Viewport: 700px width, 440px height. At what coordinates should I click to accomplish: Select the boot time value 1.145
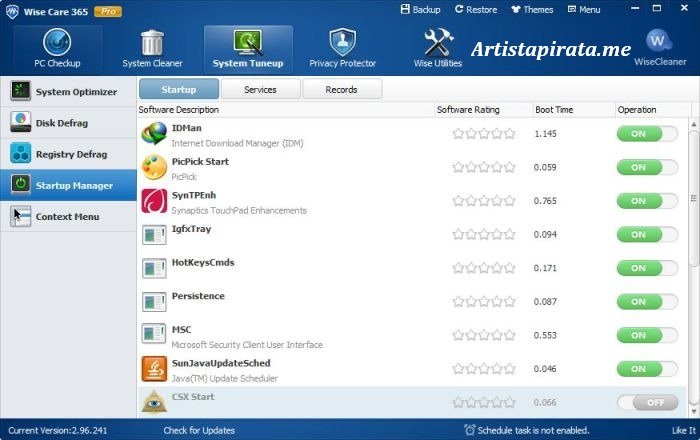coord(546,133)
